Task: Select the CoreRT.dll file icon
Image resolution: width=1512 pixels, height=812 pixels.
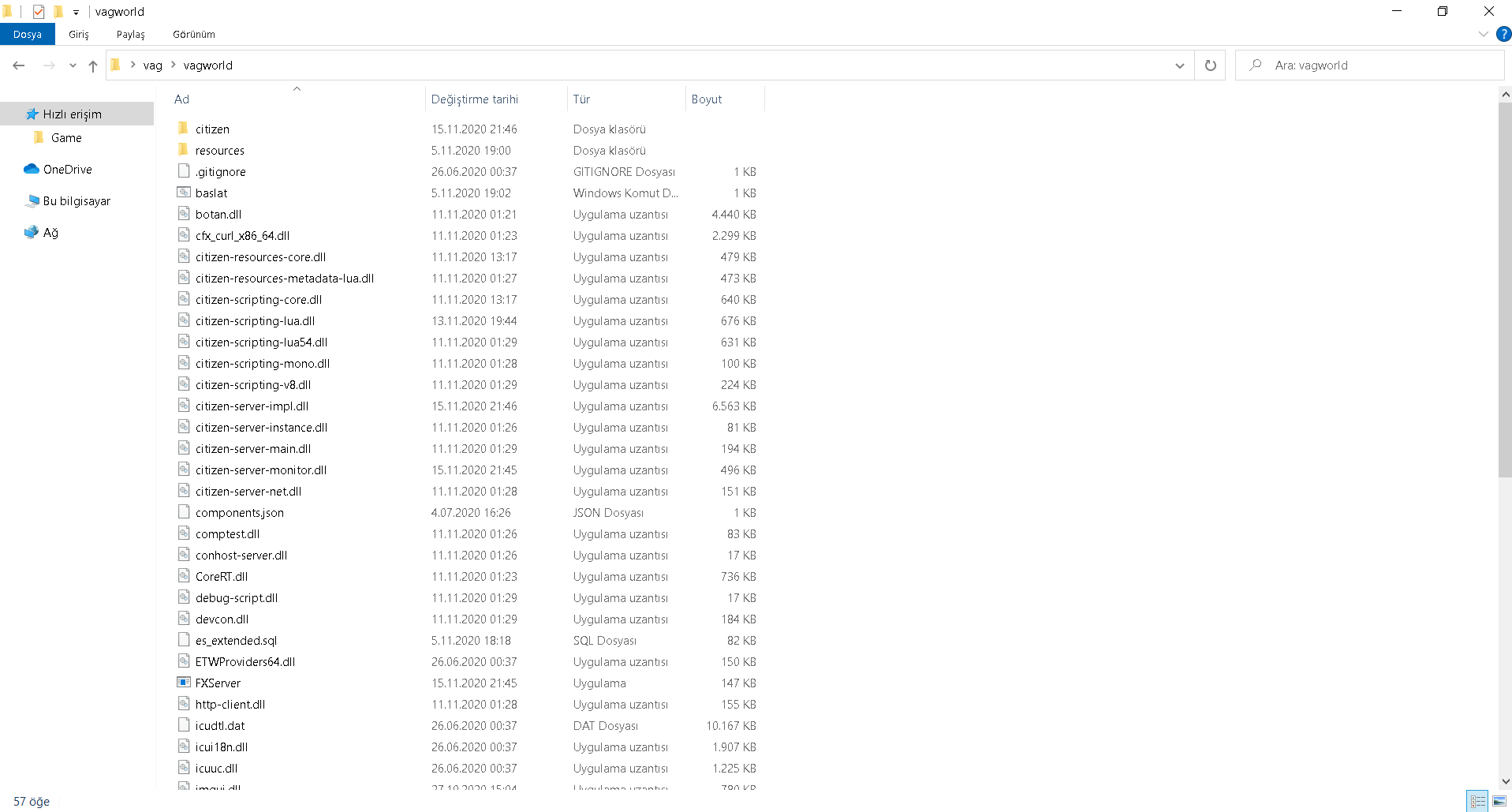Action: [183, 576]
